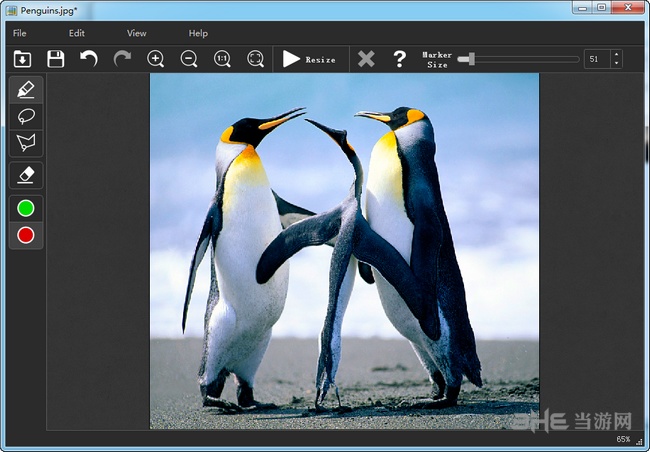This screenshot has height=452, width=650.
Task: Zoom in on the image
Action: click(156, 59)
